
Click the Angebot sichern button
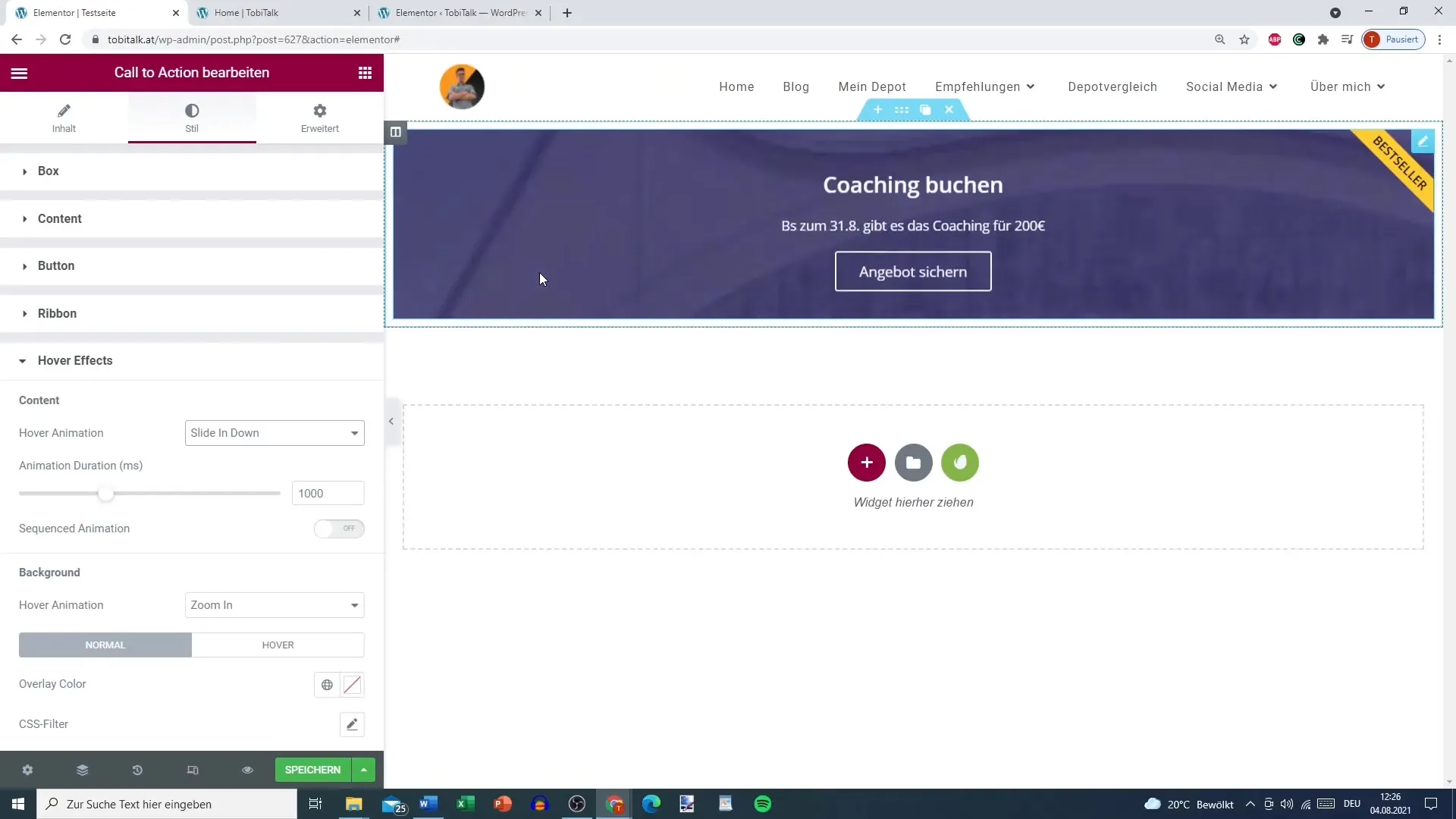click(913, 271)
